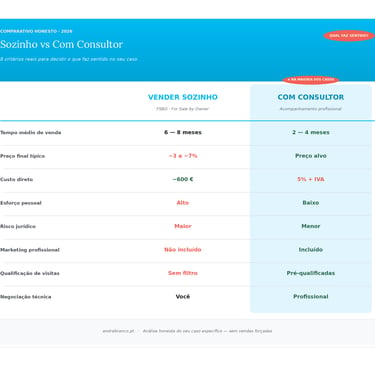Select the 'Sozinho vs Com Consultor' title
Viewport: 375px width, 366px height.
61,44
